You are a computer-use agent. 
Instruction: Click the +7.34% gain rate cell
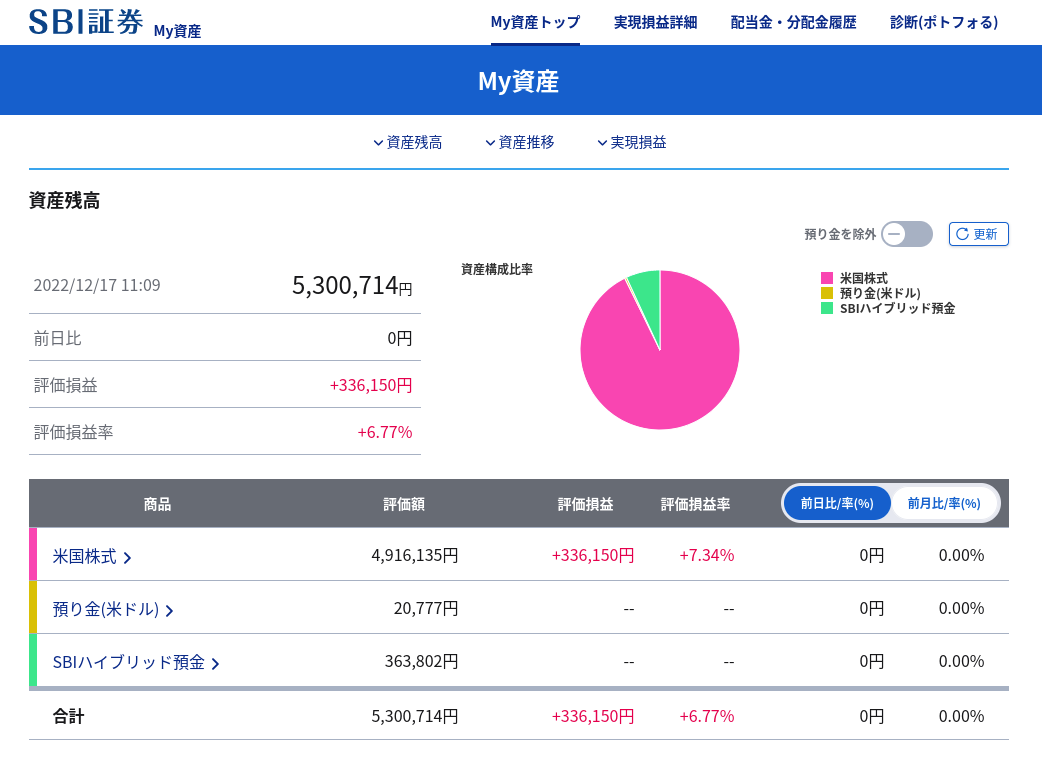[706, 555]
